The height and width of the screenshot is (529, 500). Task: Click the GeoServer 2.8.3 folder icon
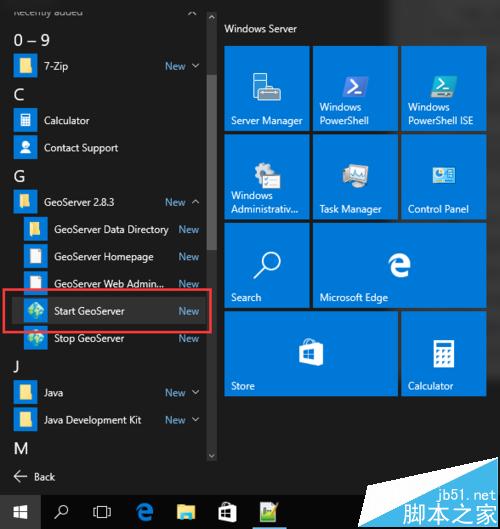point(25,202)
